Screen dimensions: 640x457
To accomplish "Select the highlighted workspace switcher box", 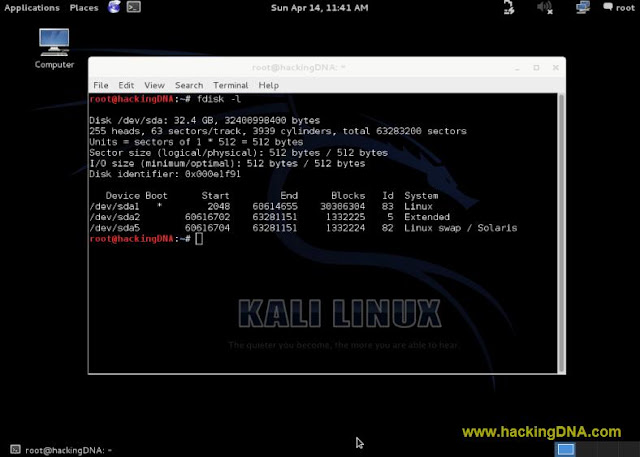I will (566, 450).
